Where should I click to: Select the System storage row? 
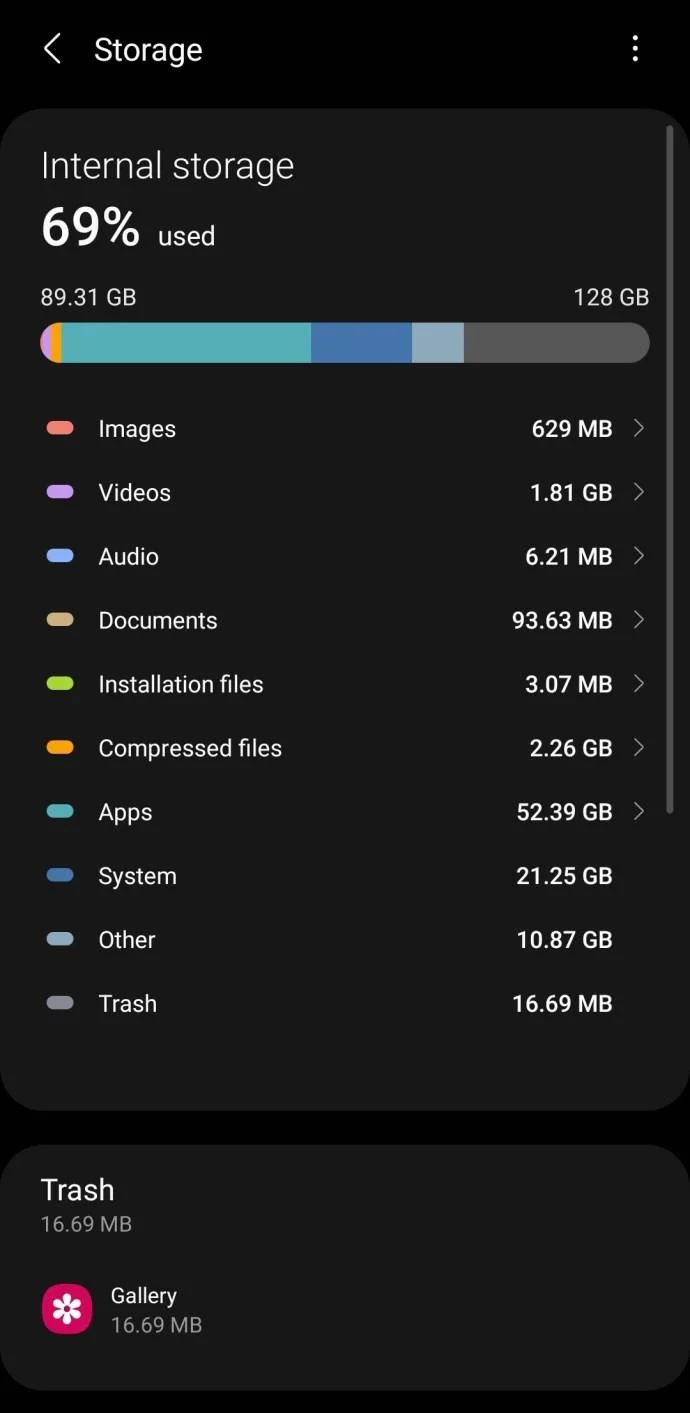[x=345, y=876]
